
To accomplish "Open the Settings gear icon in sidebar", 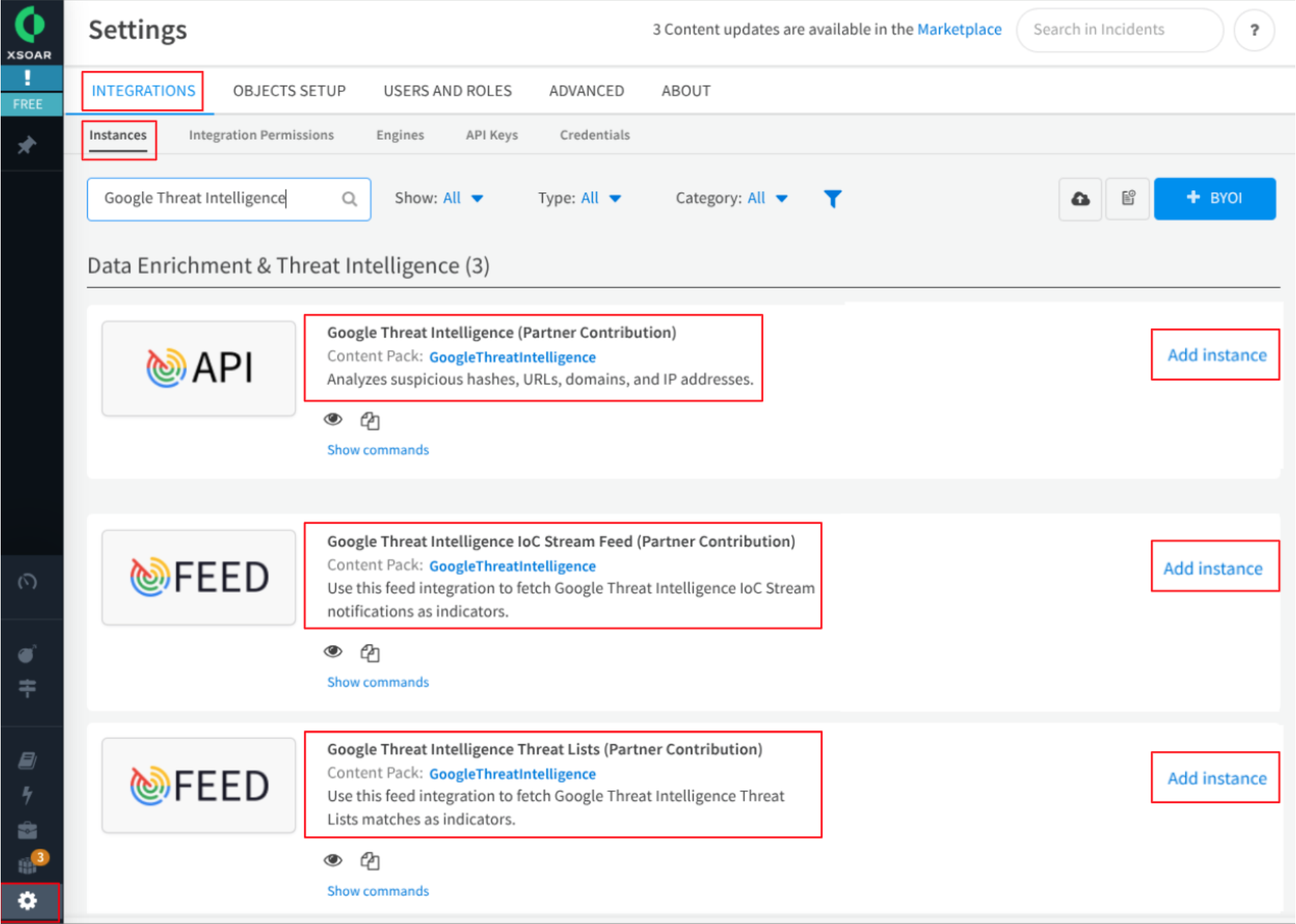I will tap(27, 900).
